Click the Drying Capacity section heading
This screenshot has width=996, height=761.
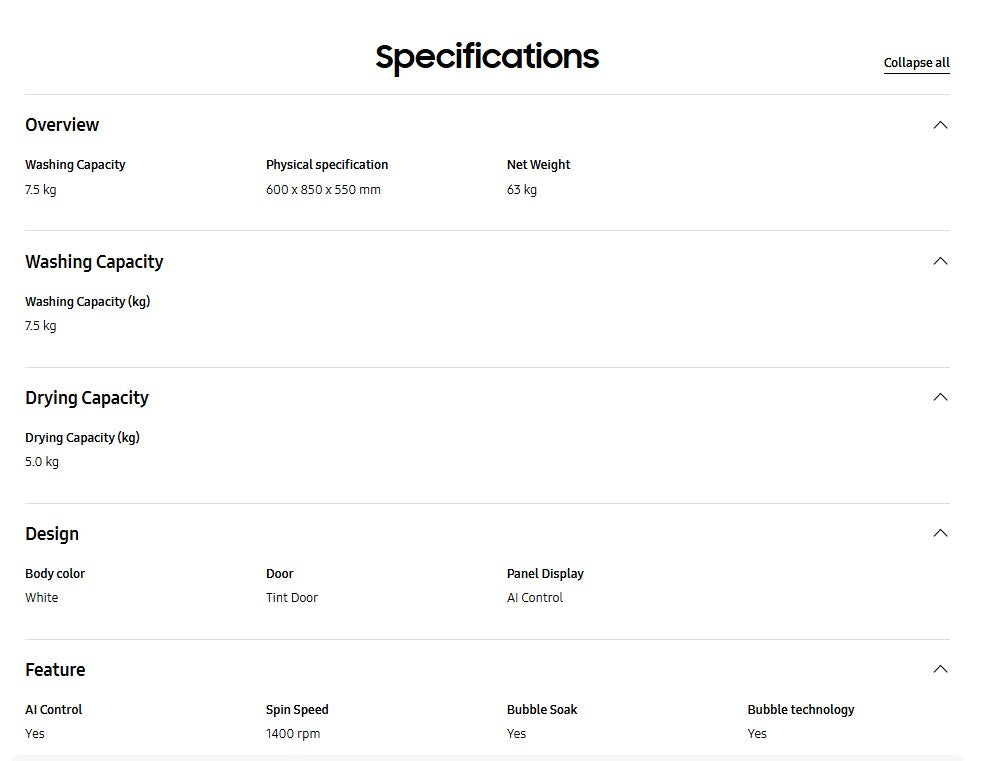point(87,398)
